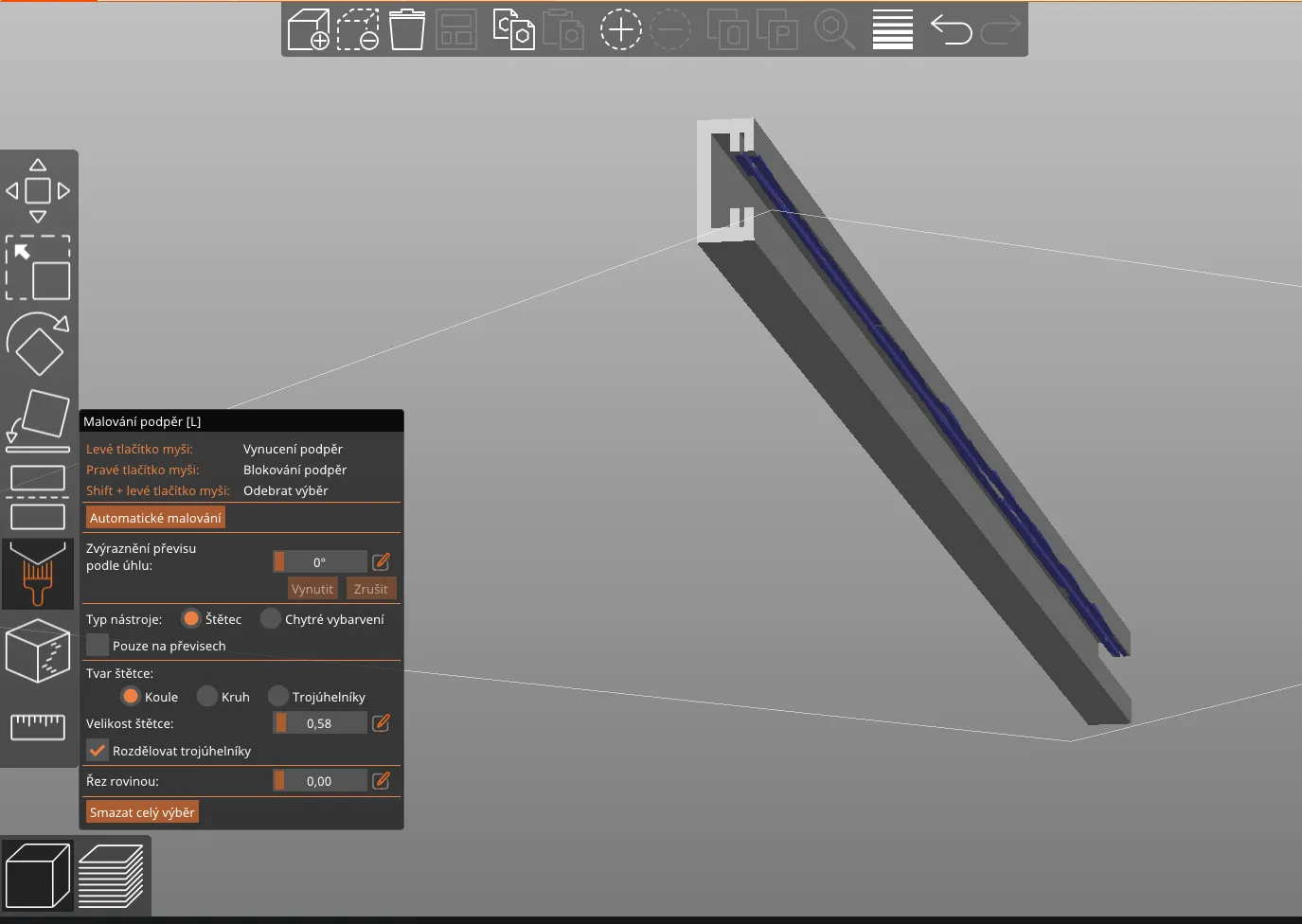Click the Typ nástroje label
This screenshot has height=924, width=1302.
[124, 619]
